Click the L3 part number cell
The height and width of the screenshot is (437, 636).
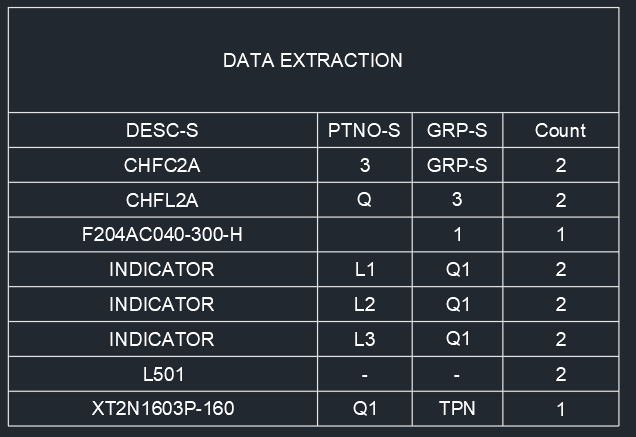[365, 339]
